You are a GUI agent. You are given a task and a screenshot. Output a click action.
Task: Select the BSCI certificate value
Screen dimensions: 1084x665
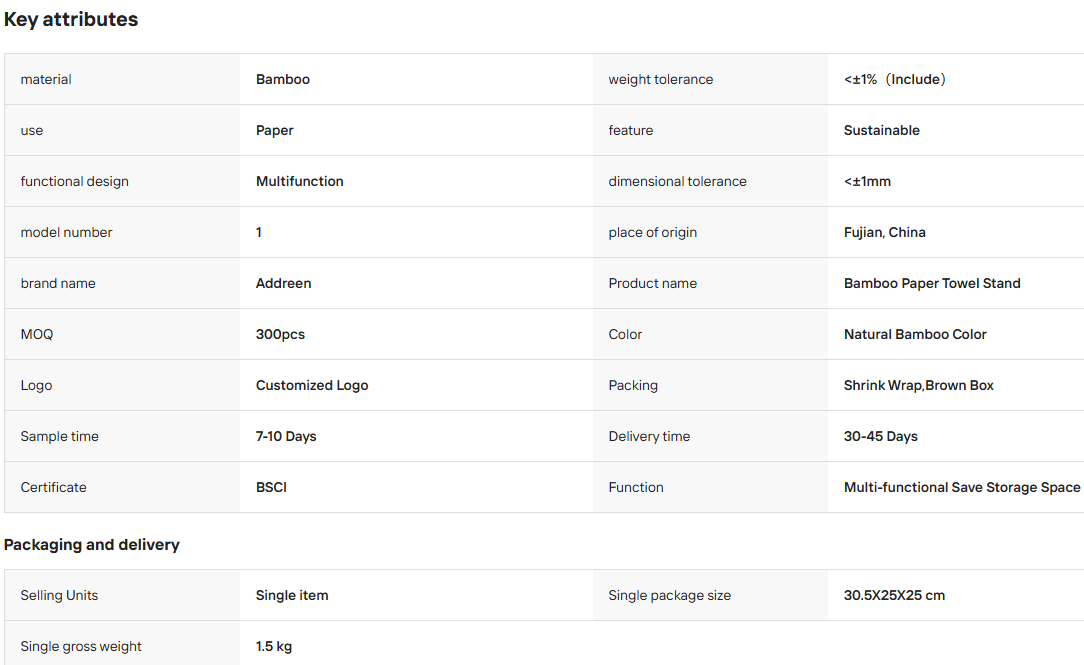click(271, 487)
